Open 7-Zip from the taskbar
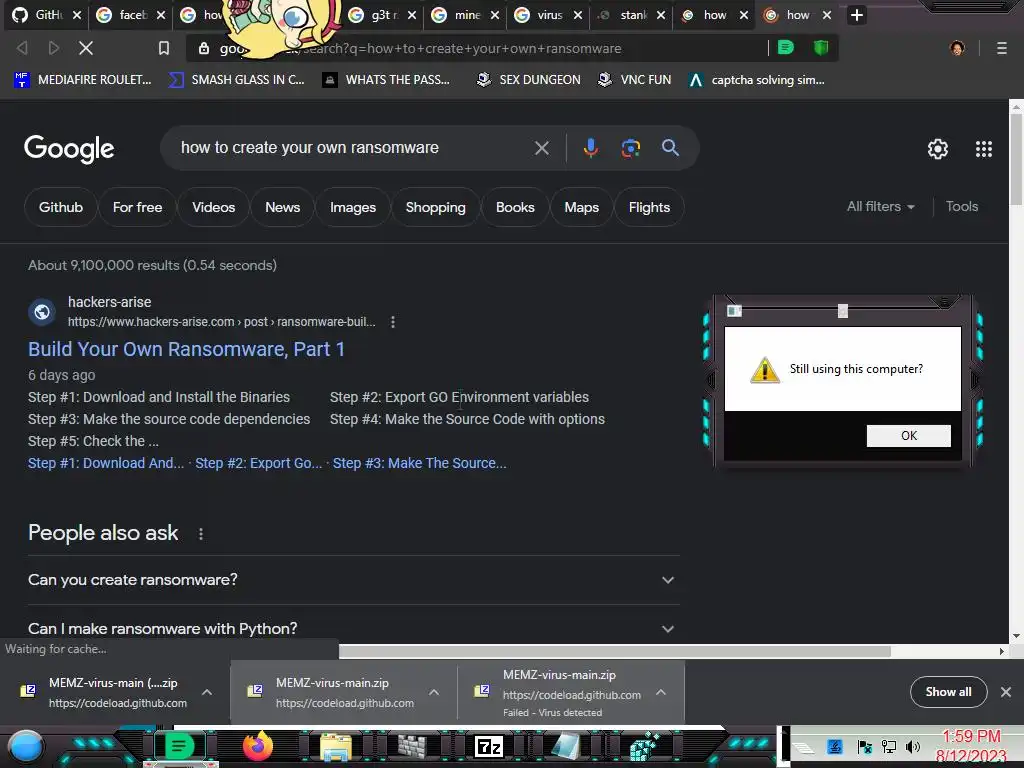 tap(489, 746)
